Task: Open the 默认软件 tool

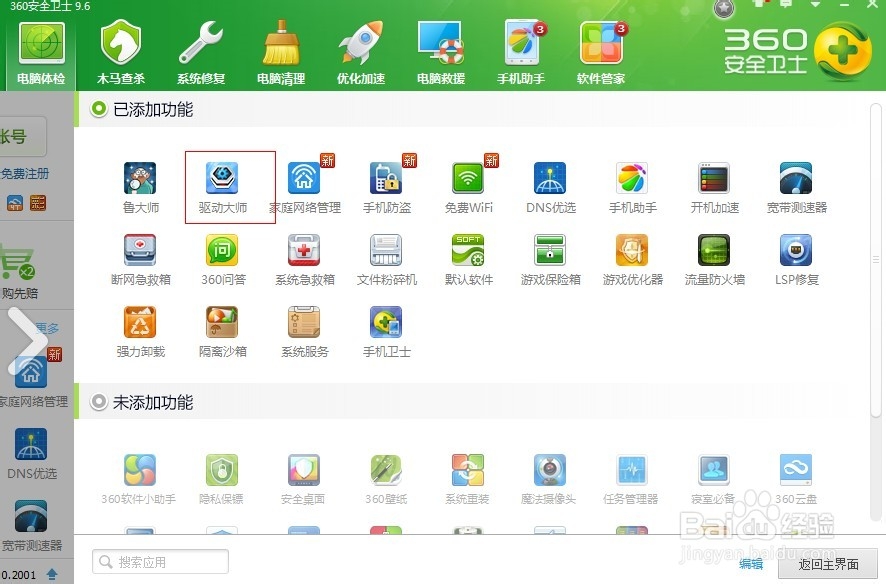Action: coord(468,260)
